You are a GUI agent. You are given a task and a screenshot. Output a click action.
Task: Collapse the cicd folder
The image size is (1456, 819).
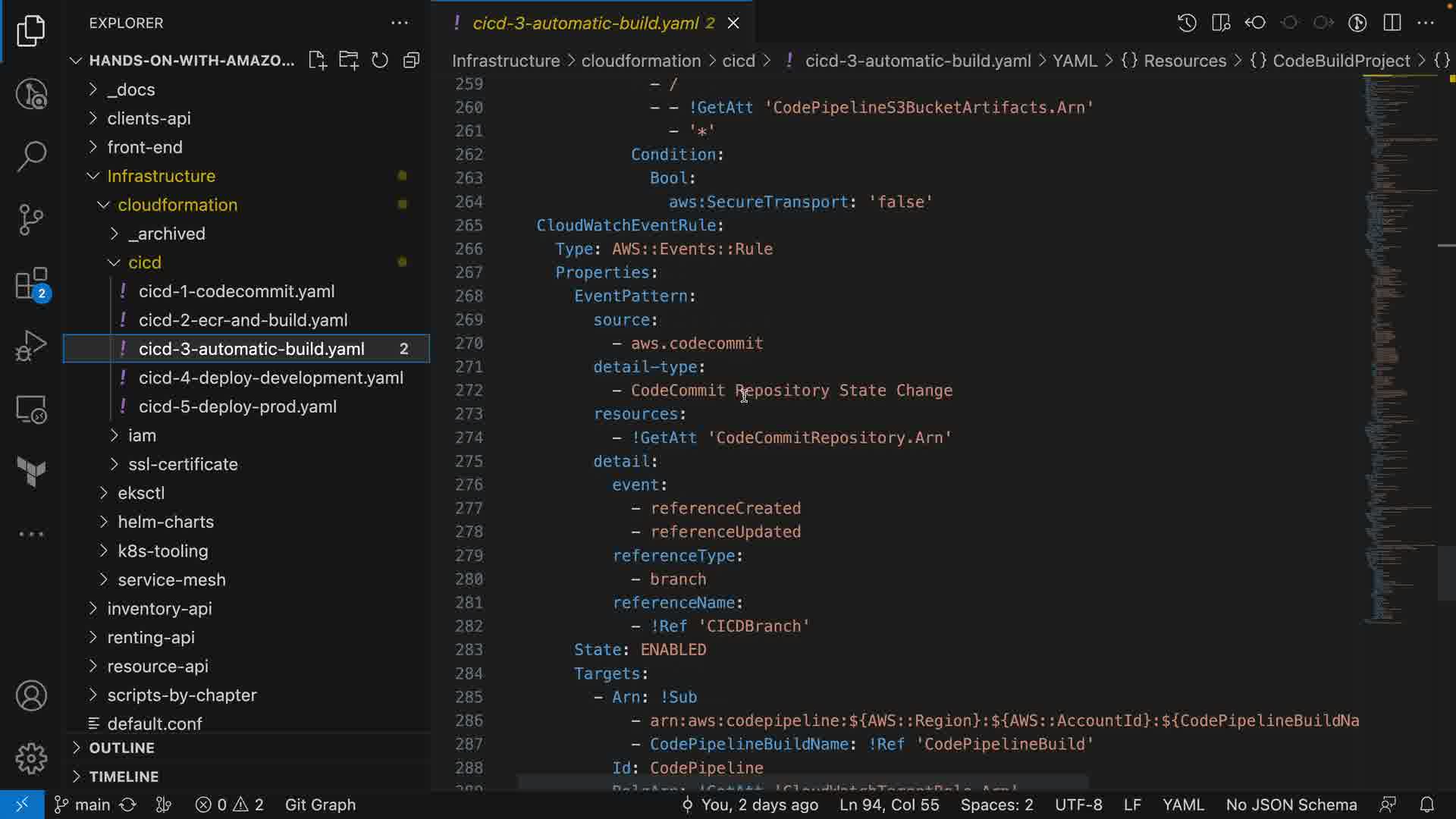click(144, 262)
